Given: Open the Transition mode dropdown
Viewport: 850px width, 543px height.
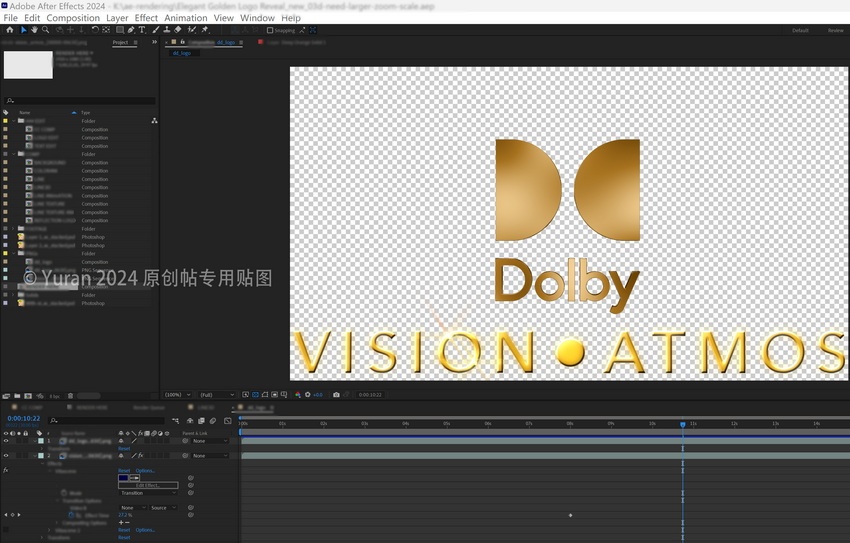Looking at the screenshot, I should tap(148, 493).
